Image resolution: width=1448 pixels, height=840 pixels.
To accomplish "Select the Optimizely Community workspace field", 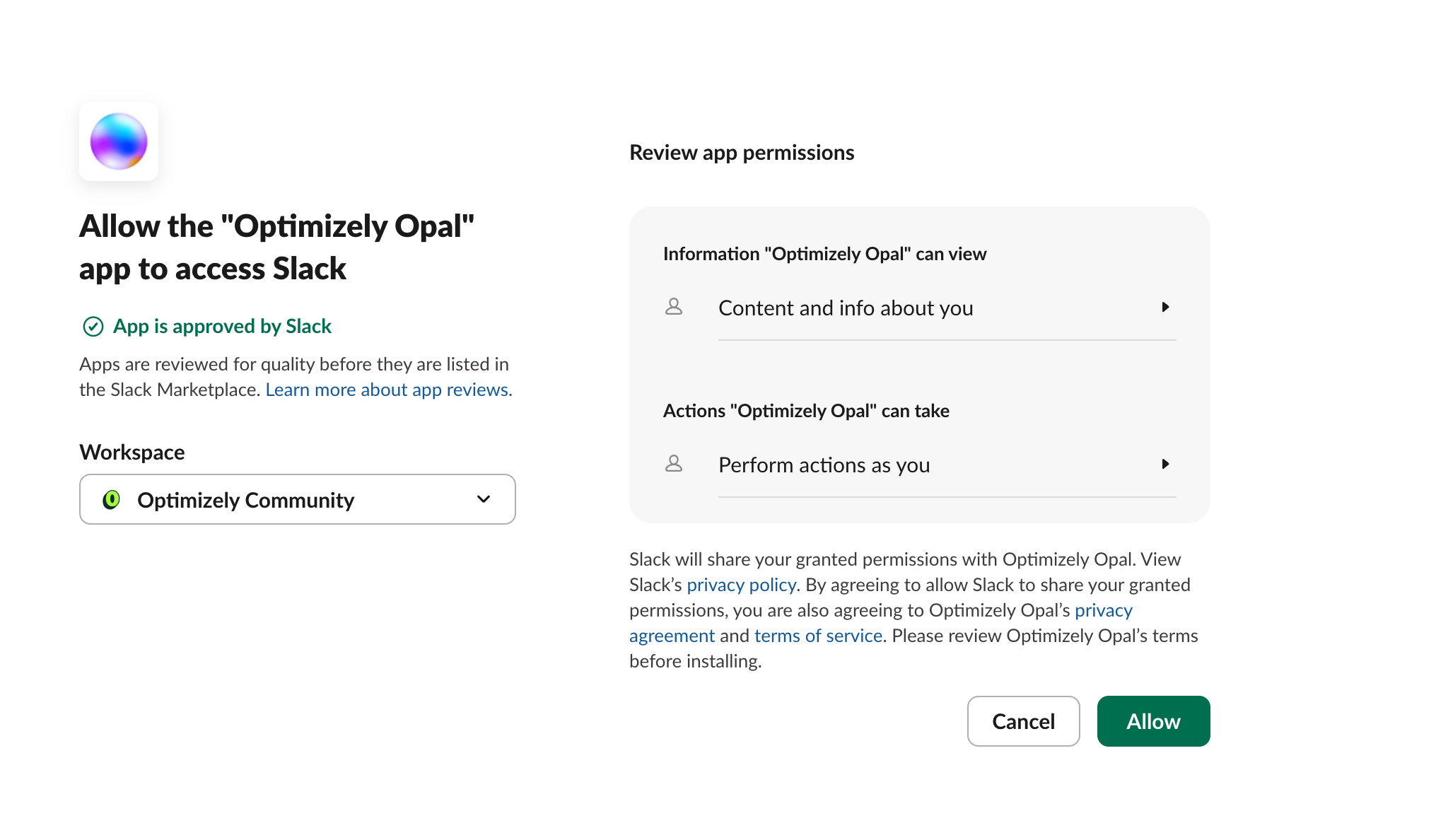I will click(x=298, y=499).
